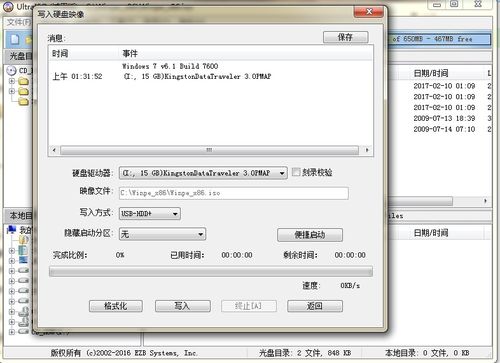Click the UltraISO application title icon
The width and height of the screenshot is (500, 363).
tap(8, 6)
